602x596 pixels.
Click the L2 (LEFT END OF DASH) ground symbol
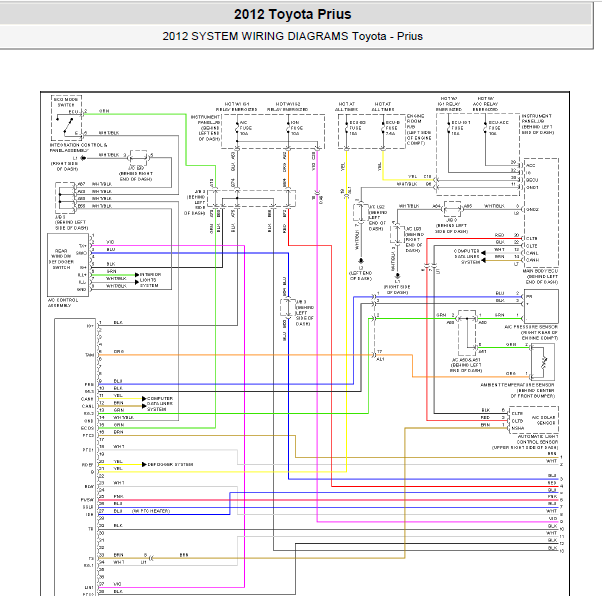coord(361,261)
